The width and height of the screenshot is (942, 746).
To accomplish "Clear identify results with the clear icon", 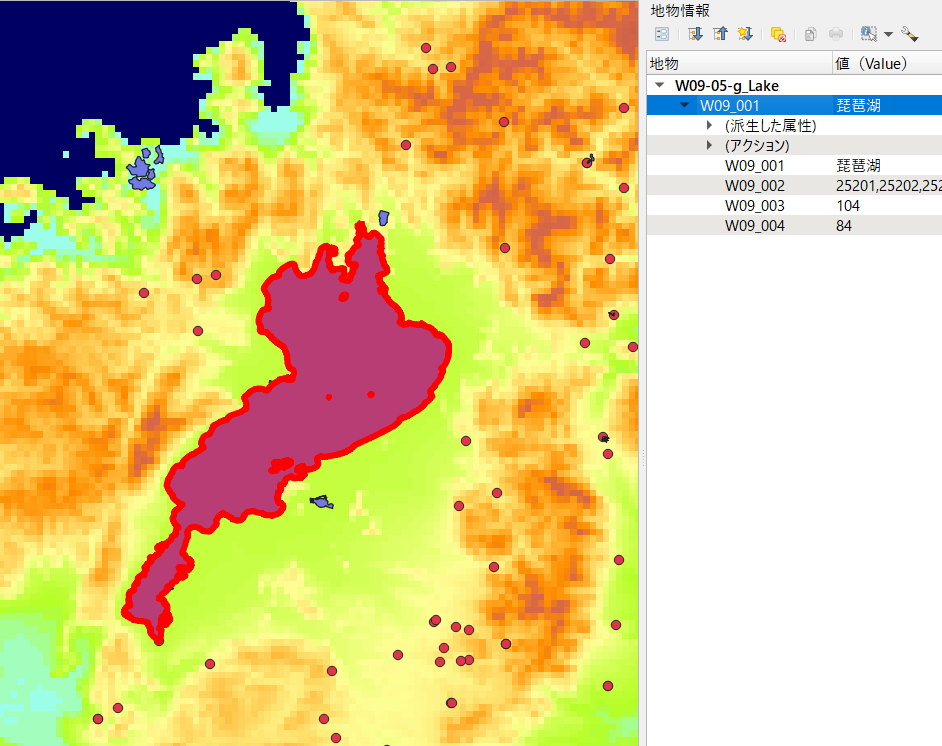I will tap(777, 33).
